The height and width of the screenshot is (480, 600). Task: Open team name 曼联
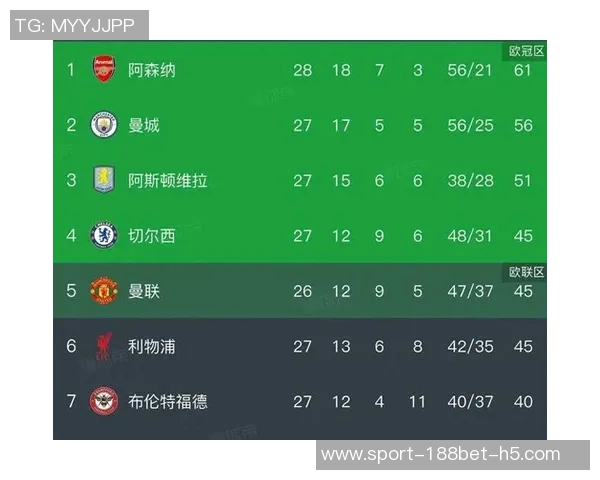[x=144, y=291]
